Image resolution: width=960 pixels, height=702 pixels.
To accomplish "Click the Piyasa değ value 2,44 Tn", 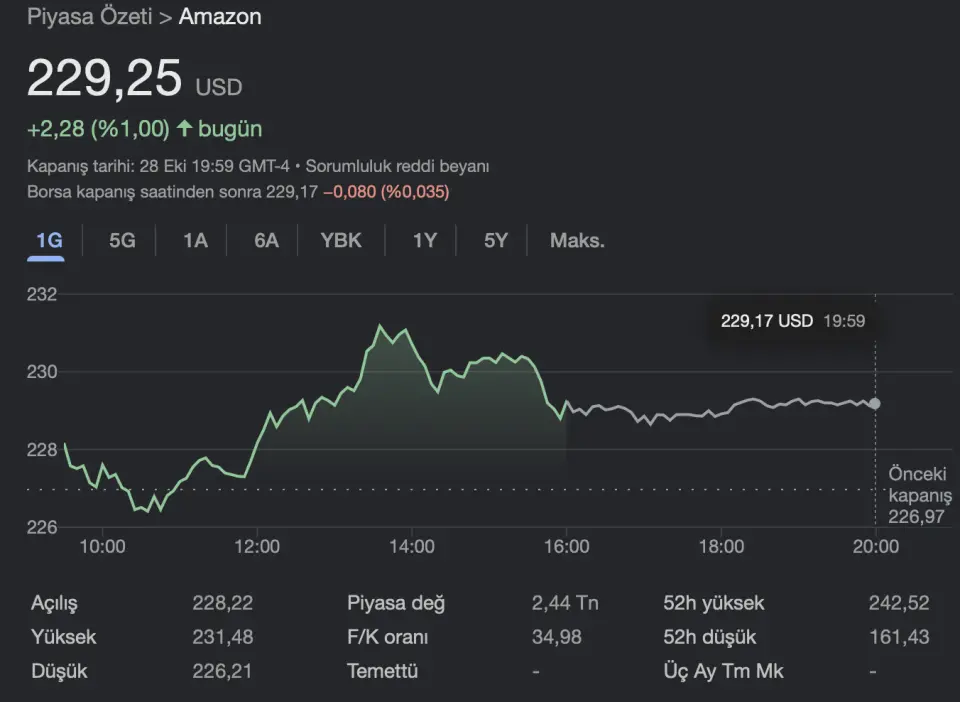I will click(565, 603).
